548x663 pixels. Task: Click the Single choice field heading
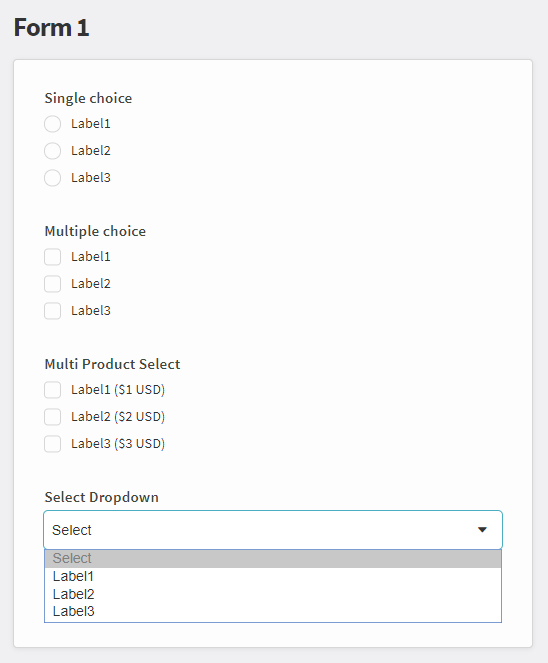click(88, 99)
